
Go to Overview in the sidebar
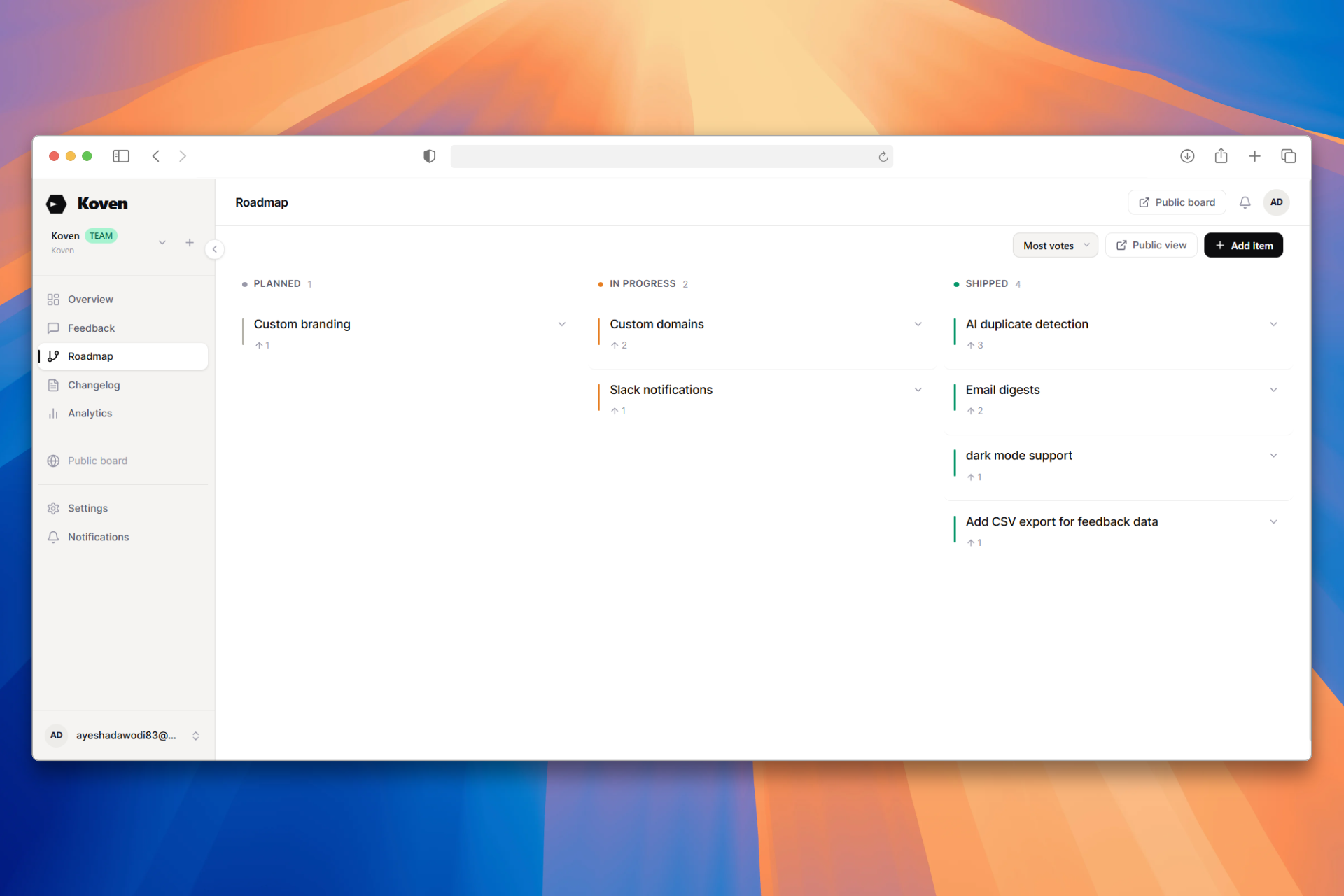tap(124, 300)
